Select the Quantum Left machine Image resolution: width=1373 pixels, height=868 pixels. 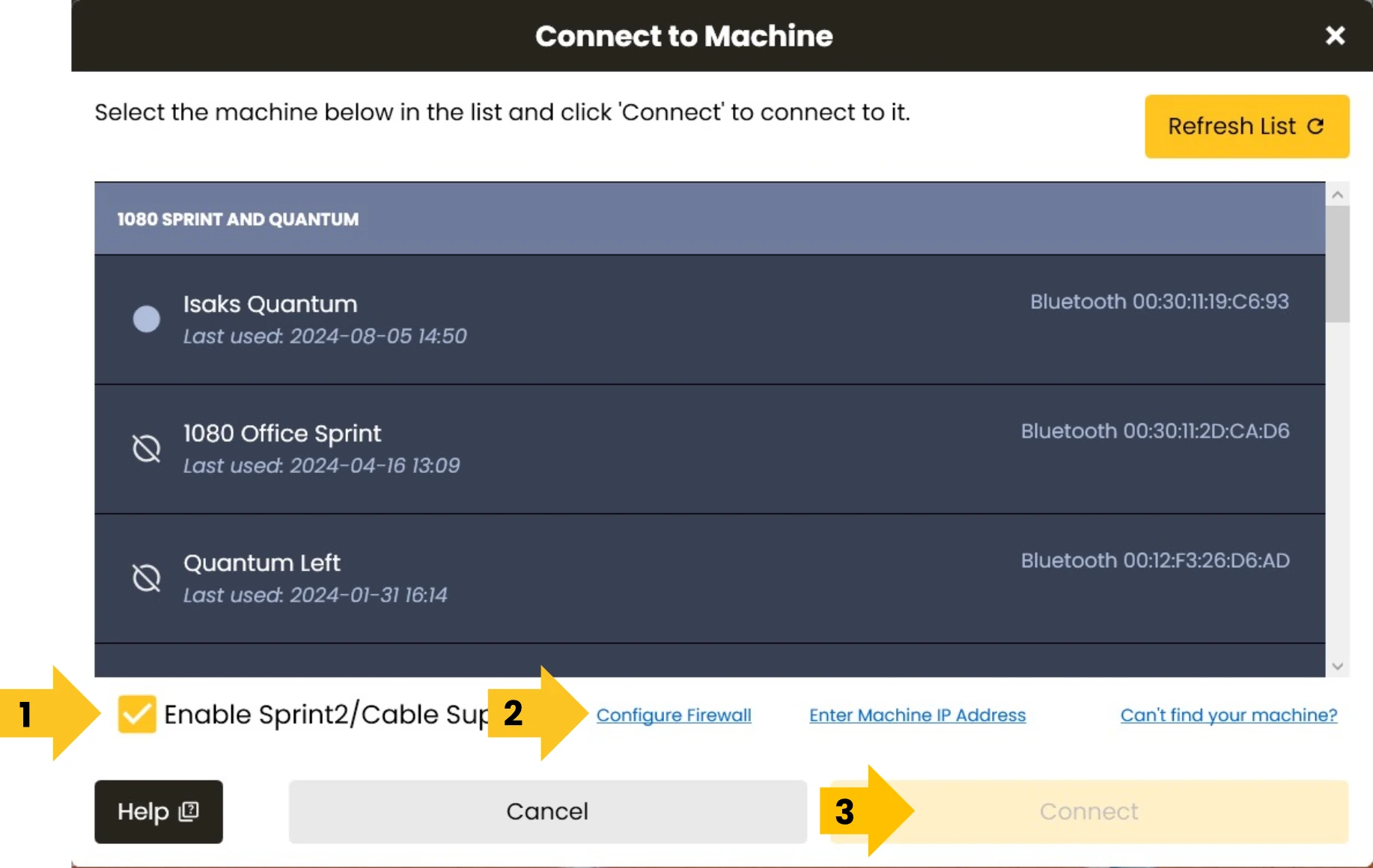[x=710, y=578]
